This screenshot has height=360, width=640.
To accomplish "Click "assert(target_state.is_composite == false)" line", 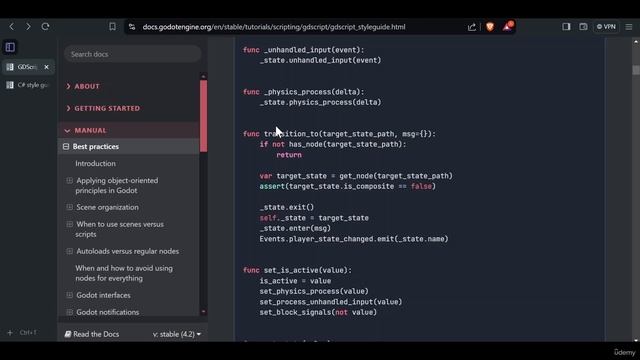I will 347,187.
